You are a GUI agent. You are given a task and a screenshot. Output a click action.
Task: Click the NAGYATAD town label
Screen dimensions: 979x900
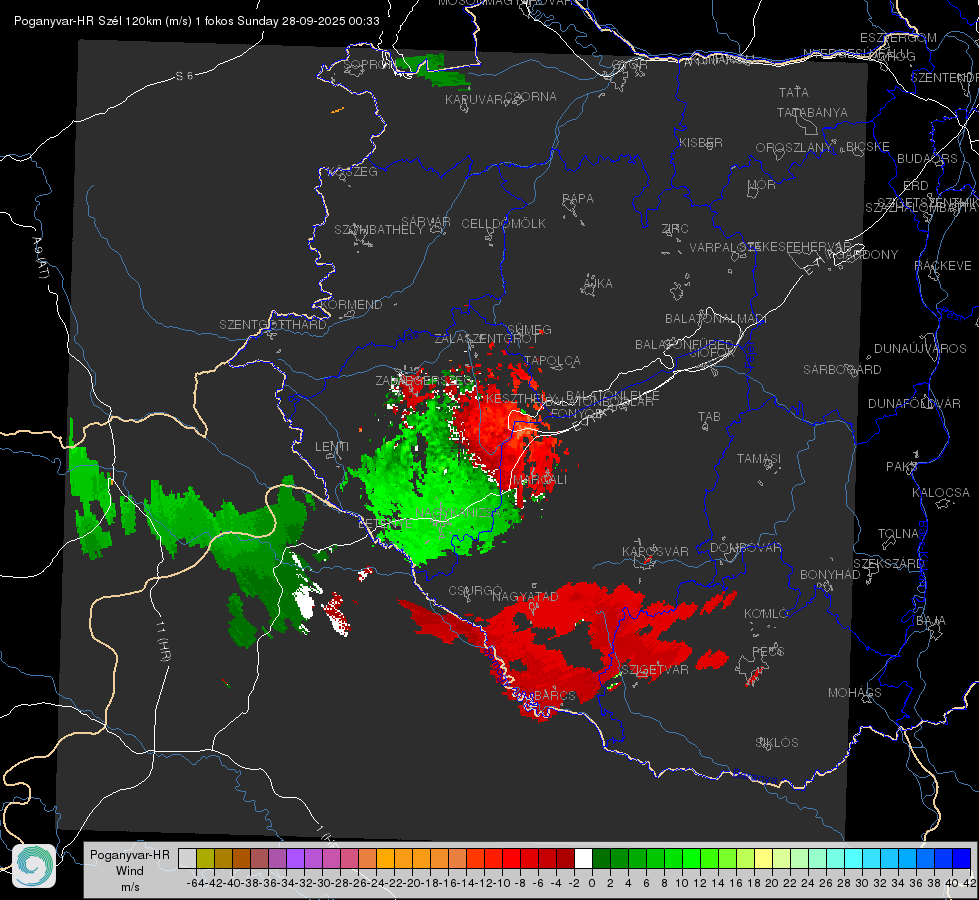[525, 596]
